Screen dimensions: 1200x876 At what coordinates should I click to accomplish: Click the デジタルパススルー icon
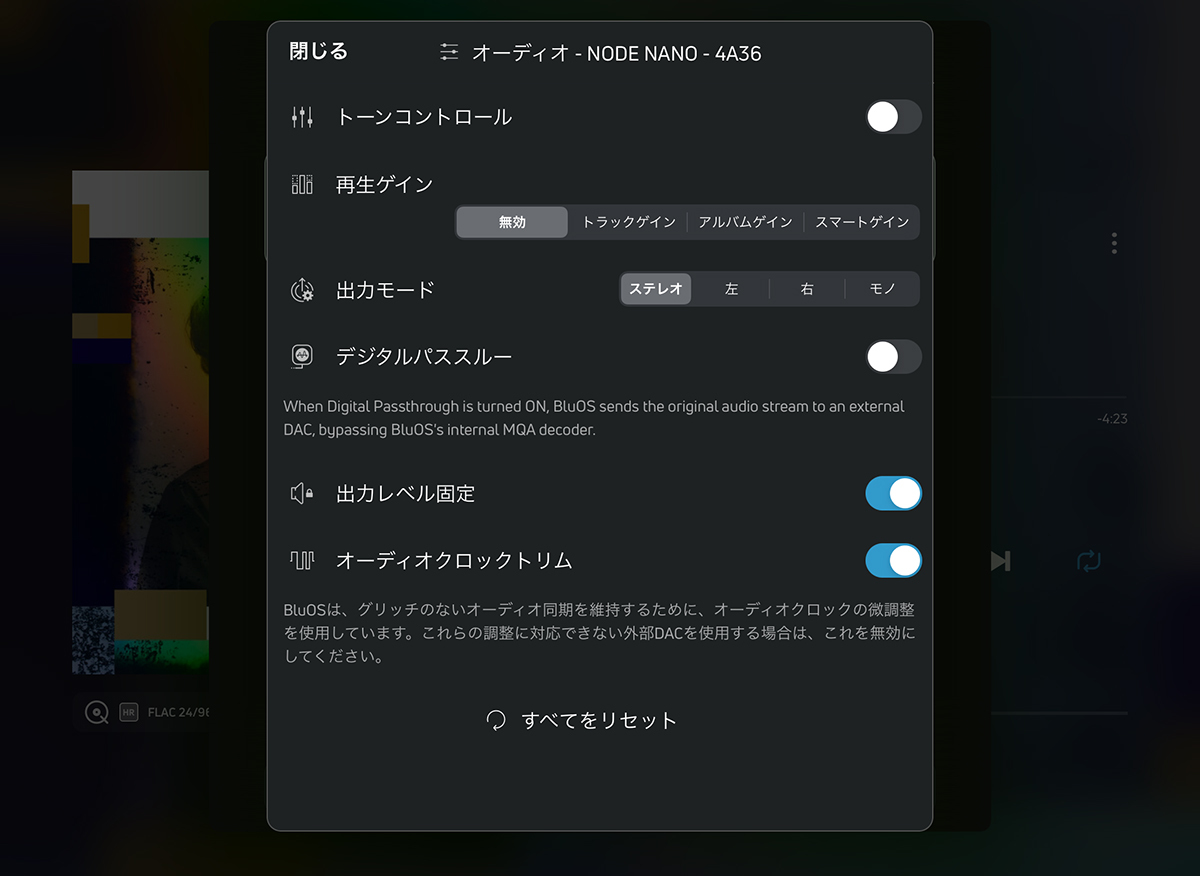pos(302,357)
